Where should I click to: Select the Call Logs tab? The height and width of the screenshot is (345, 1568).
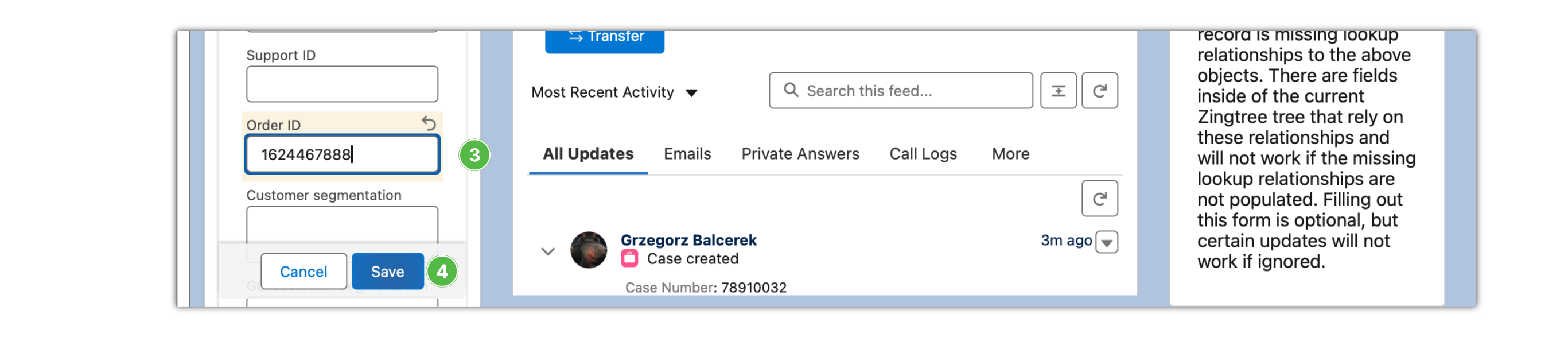(923, 154)
